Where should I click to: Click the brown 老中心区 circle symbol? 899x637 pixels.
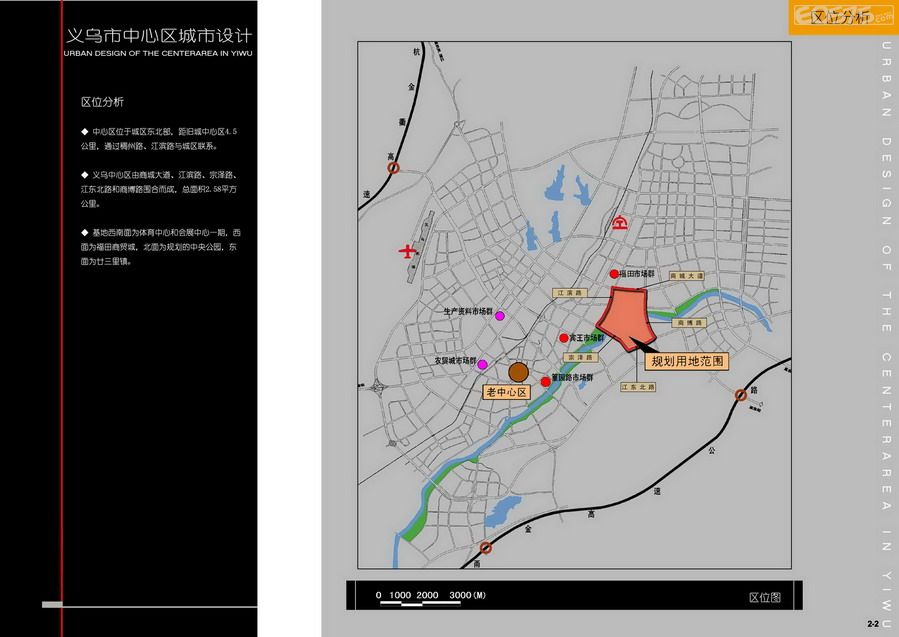pyautogui.click(x=519, y=372)
